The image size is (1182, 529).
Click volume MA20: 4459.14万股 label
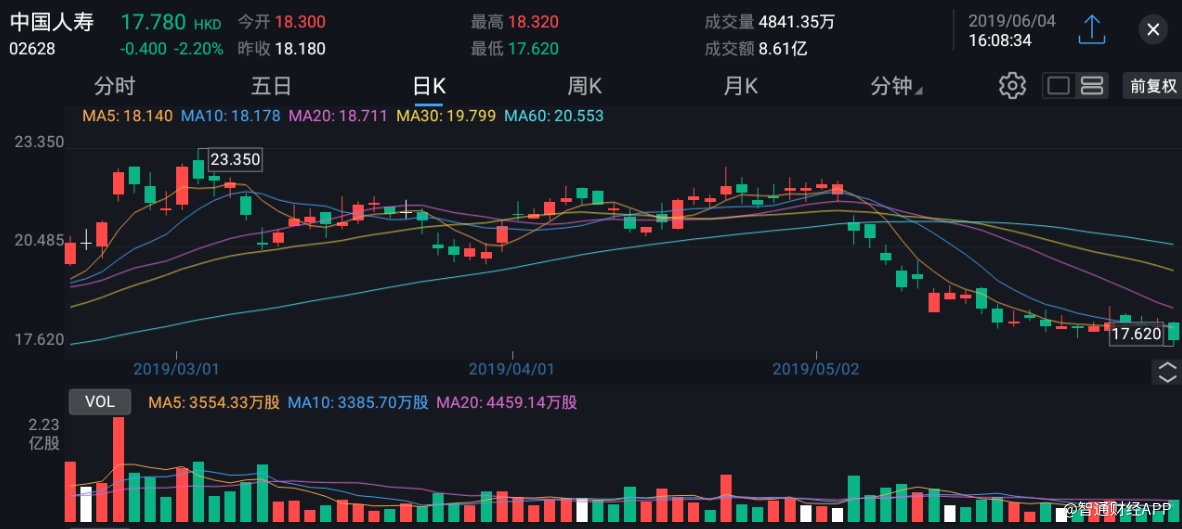507,402
